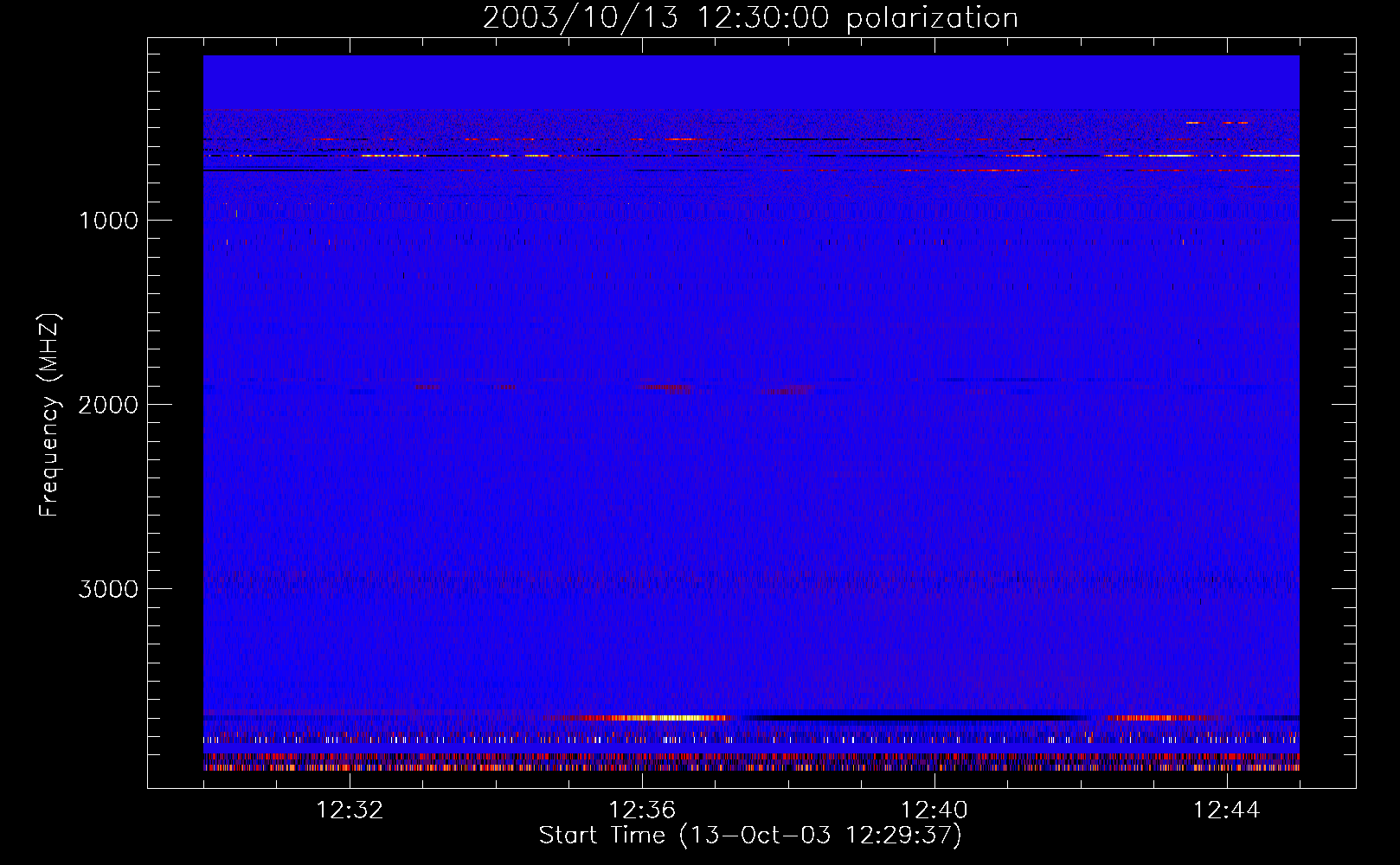Click the 12:40 time tick label
Viewport: 1400px width, 865px height.
[x=934, y=811]
